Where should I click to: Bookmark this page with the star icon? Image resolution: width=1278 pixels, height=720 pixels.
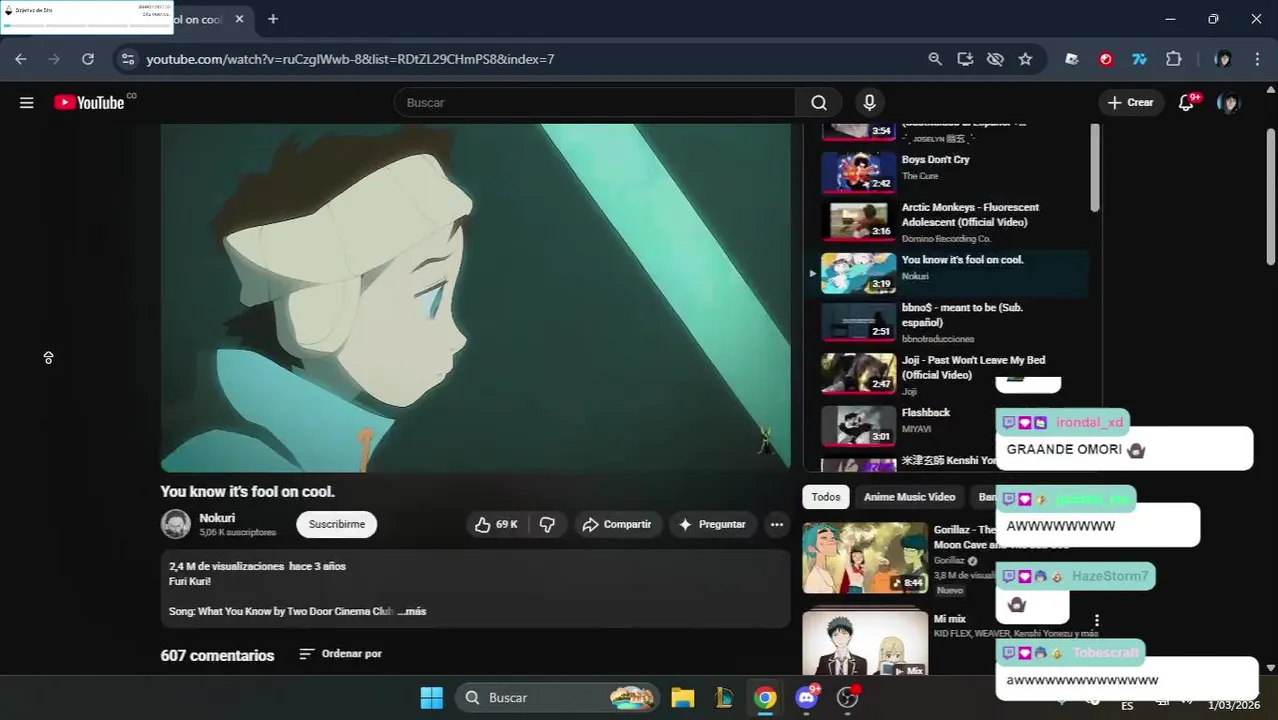coord(1025,59)
